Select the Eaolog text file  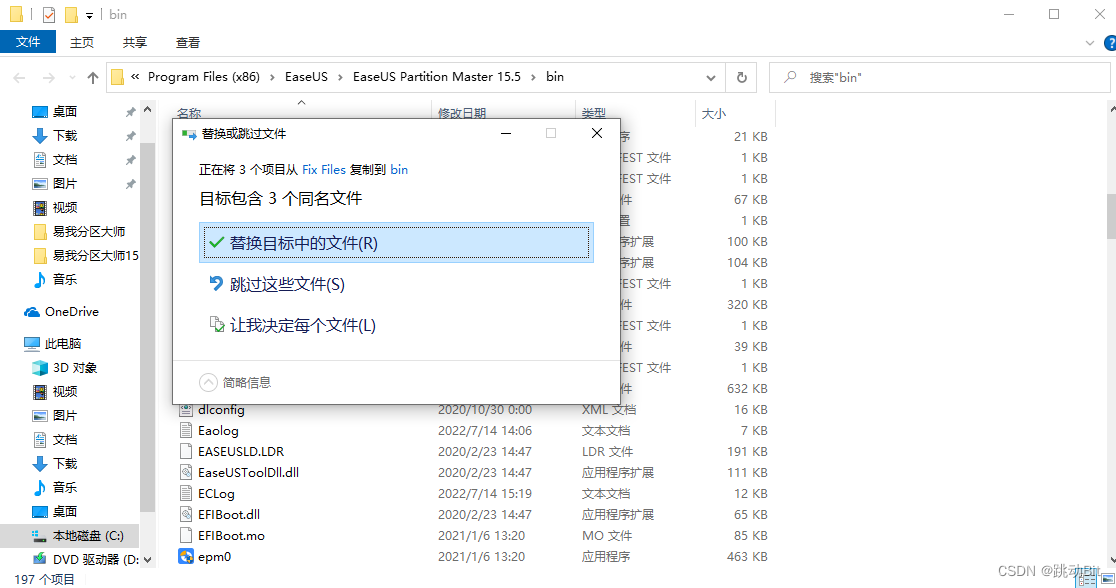[219, 431]
